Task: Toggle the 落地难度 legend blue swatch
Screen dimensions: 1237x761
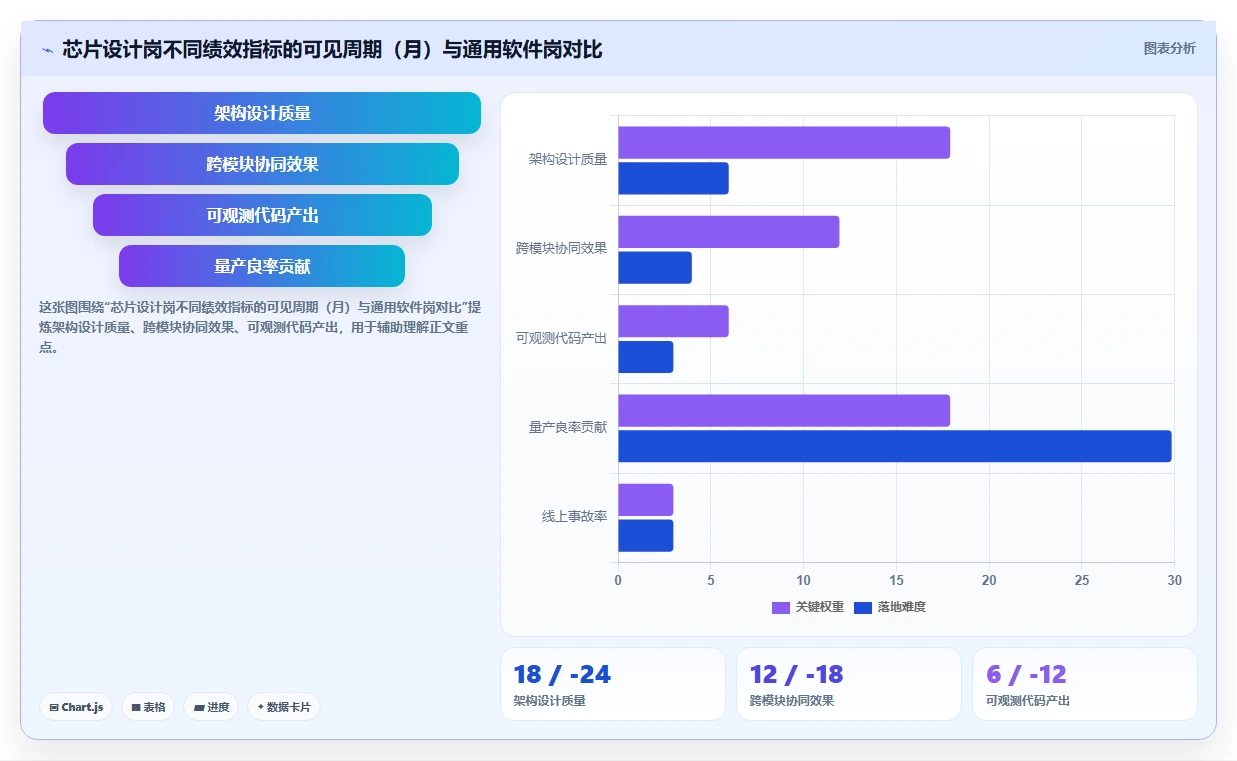Action: click(863, 607)
